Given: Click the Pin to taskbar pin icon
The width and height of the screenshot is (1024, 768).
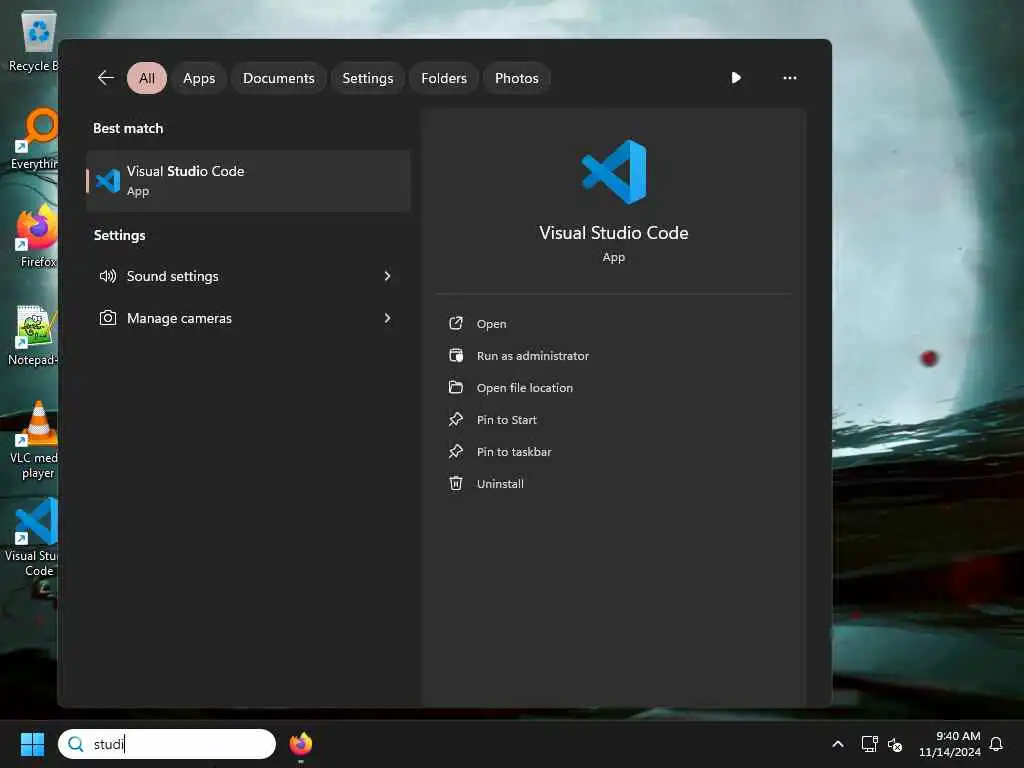Looking at the screenshot, I should tap(456, 451).
